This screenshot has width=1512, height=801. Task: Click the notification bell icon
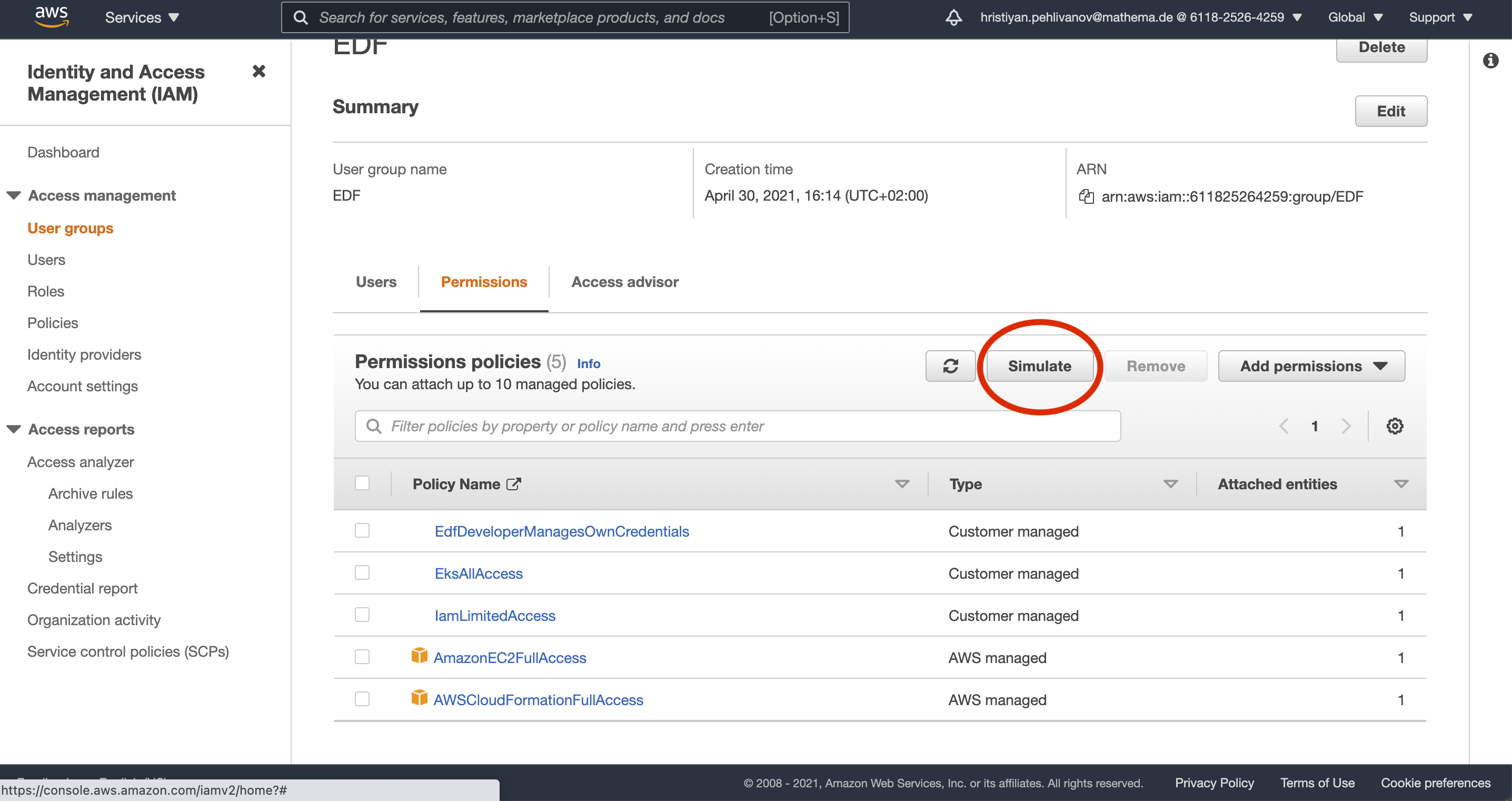point(953,17)
